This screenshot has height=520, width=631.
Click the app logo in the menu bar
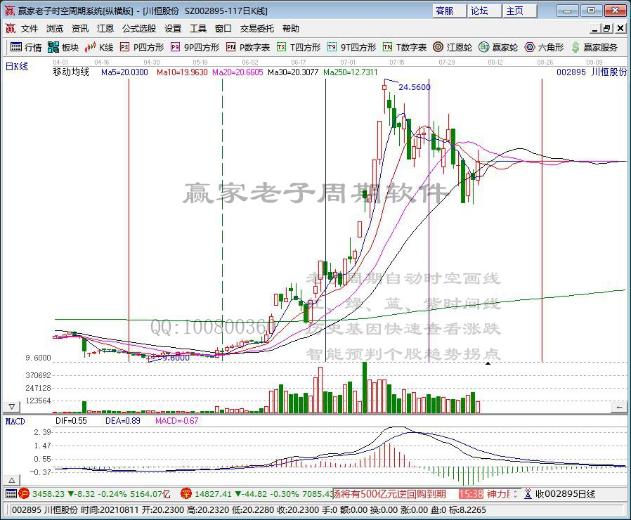coord(10,28)
